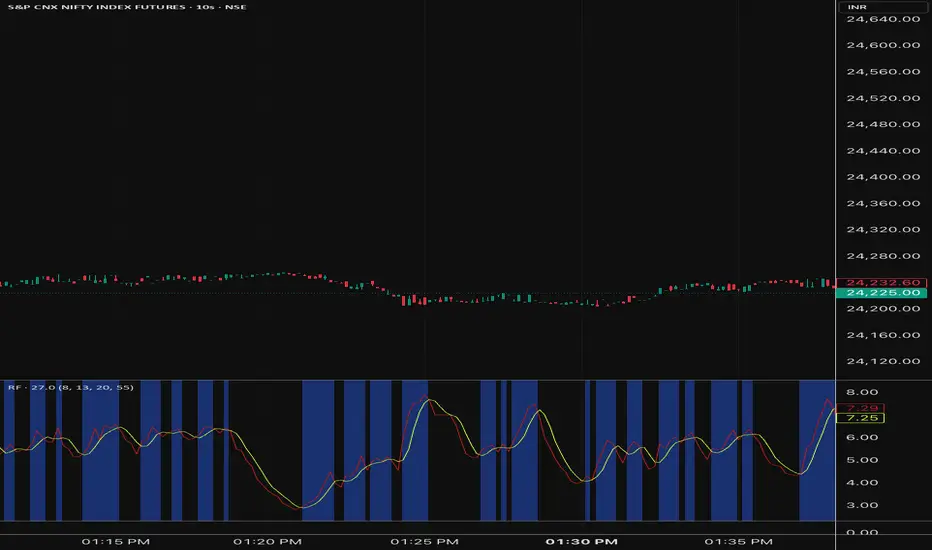Click the 24,320.00 price scale value
This screenshot has height=550, width=932.
pos(883,230)
